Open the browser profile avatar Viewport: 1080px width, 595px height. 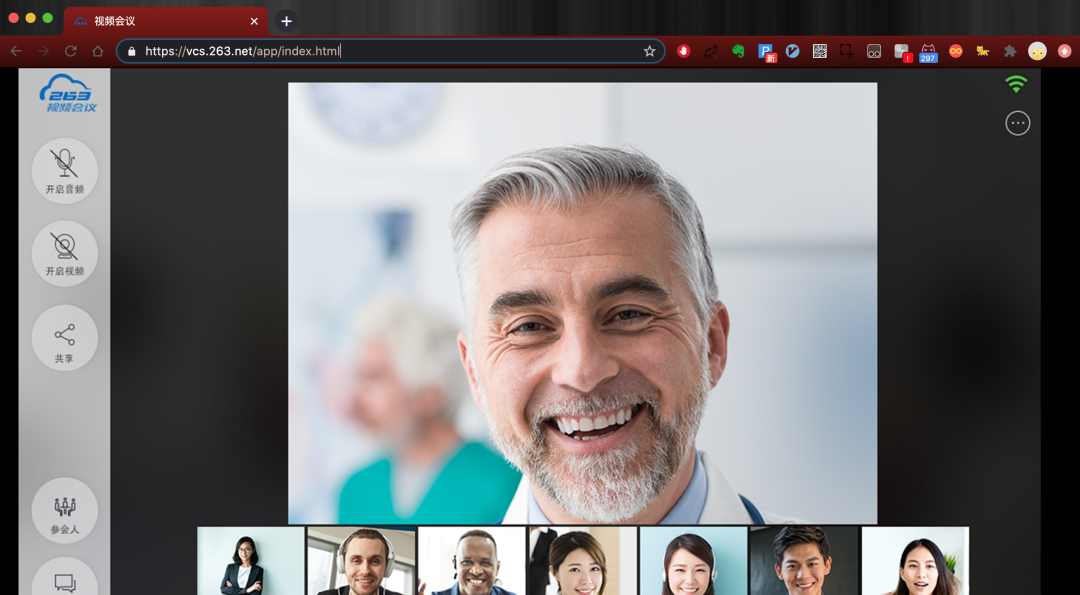pyautogui.click(x=1037, y=51)
